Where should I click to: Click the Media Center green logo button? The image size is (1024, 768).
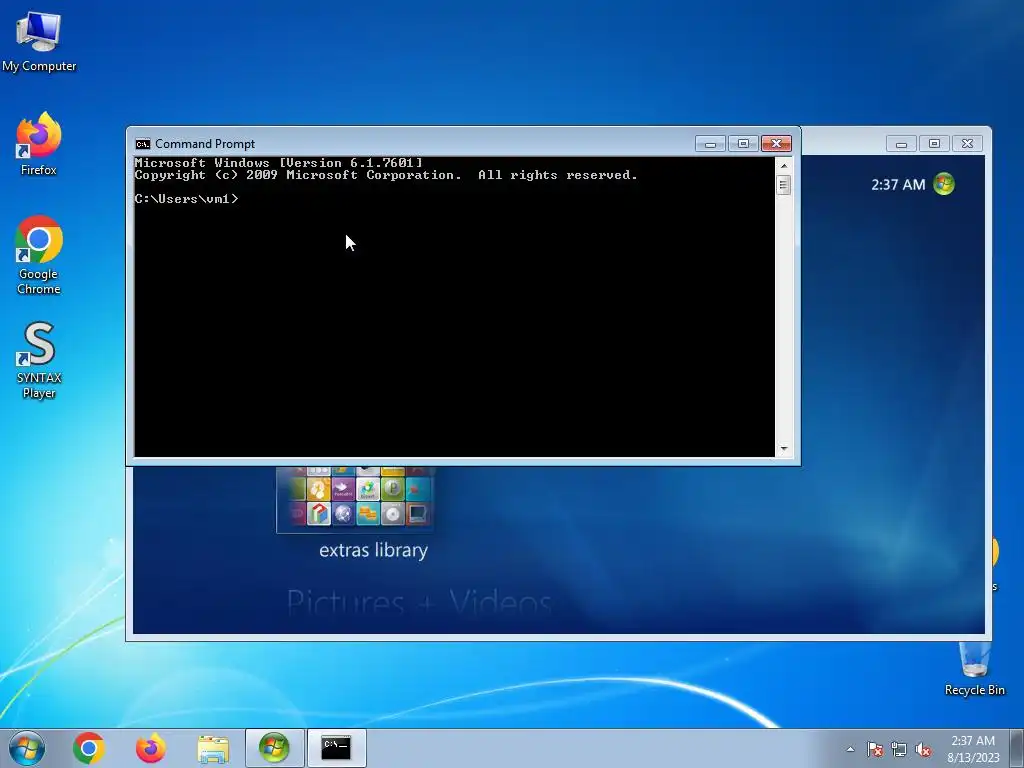(944, 184)
